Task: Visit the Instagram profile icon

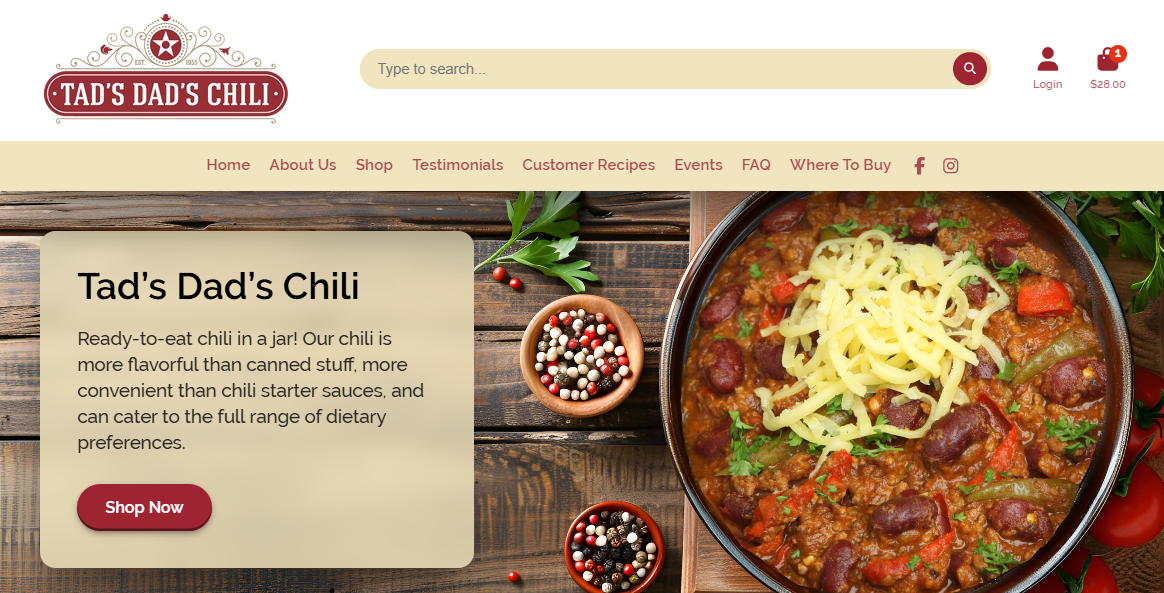Action: point(950,166)
